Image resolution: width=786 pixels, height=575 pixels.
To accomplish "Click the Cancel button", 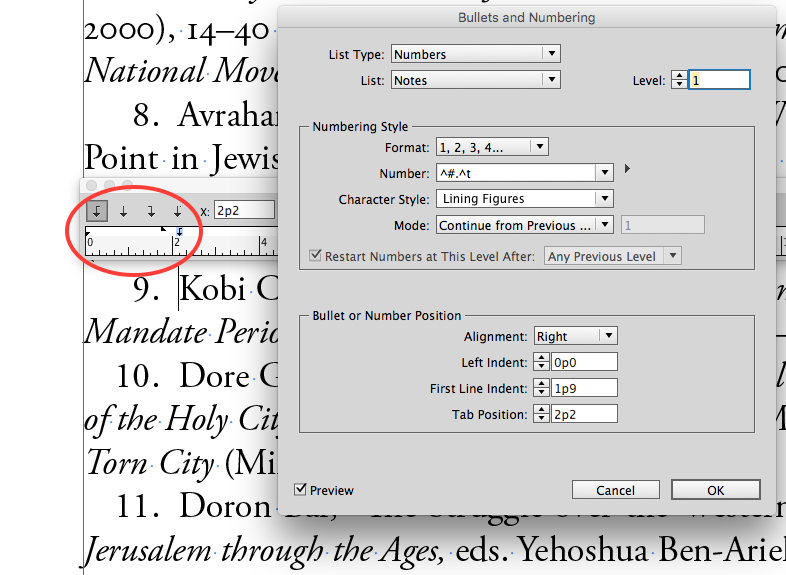I will [616, 490].
